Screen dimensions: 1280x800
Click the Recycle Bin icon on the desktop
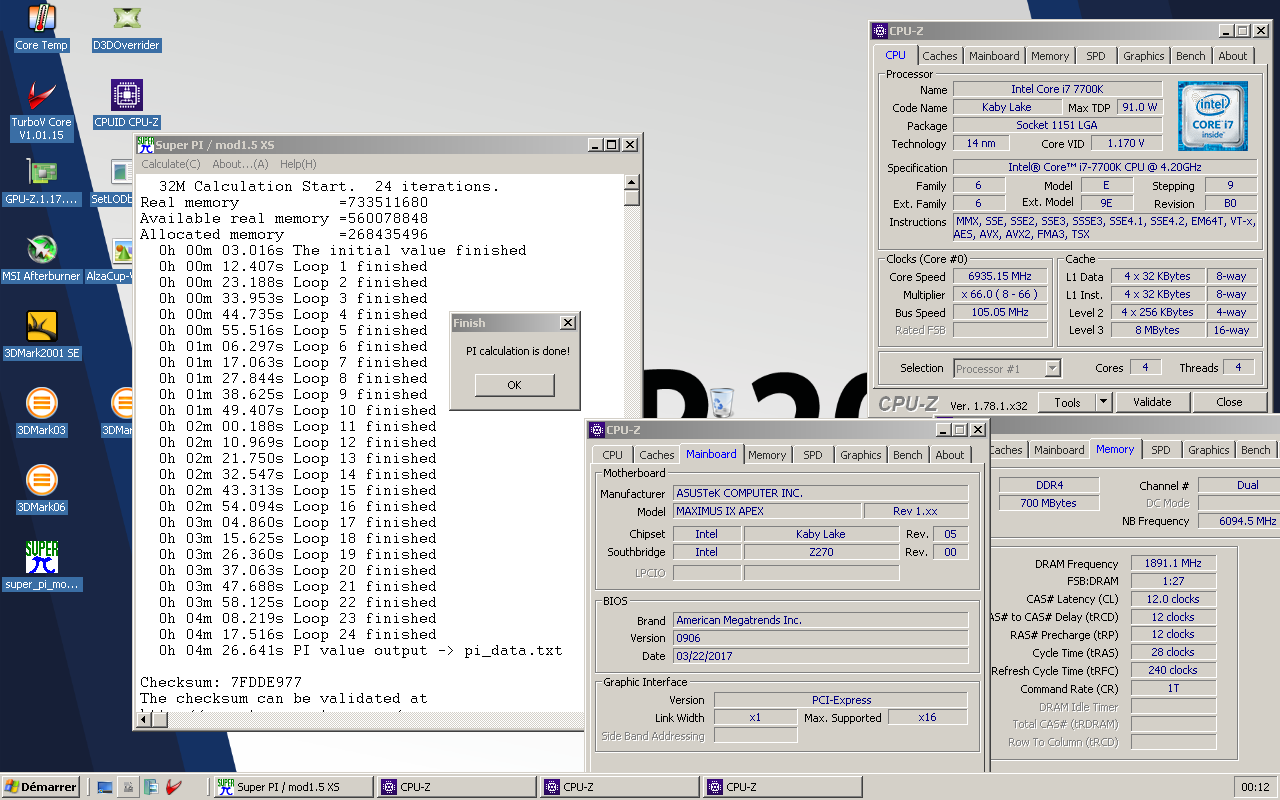pyautogui.click(x=722, y=403)
